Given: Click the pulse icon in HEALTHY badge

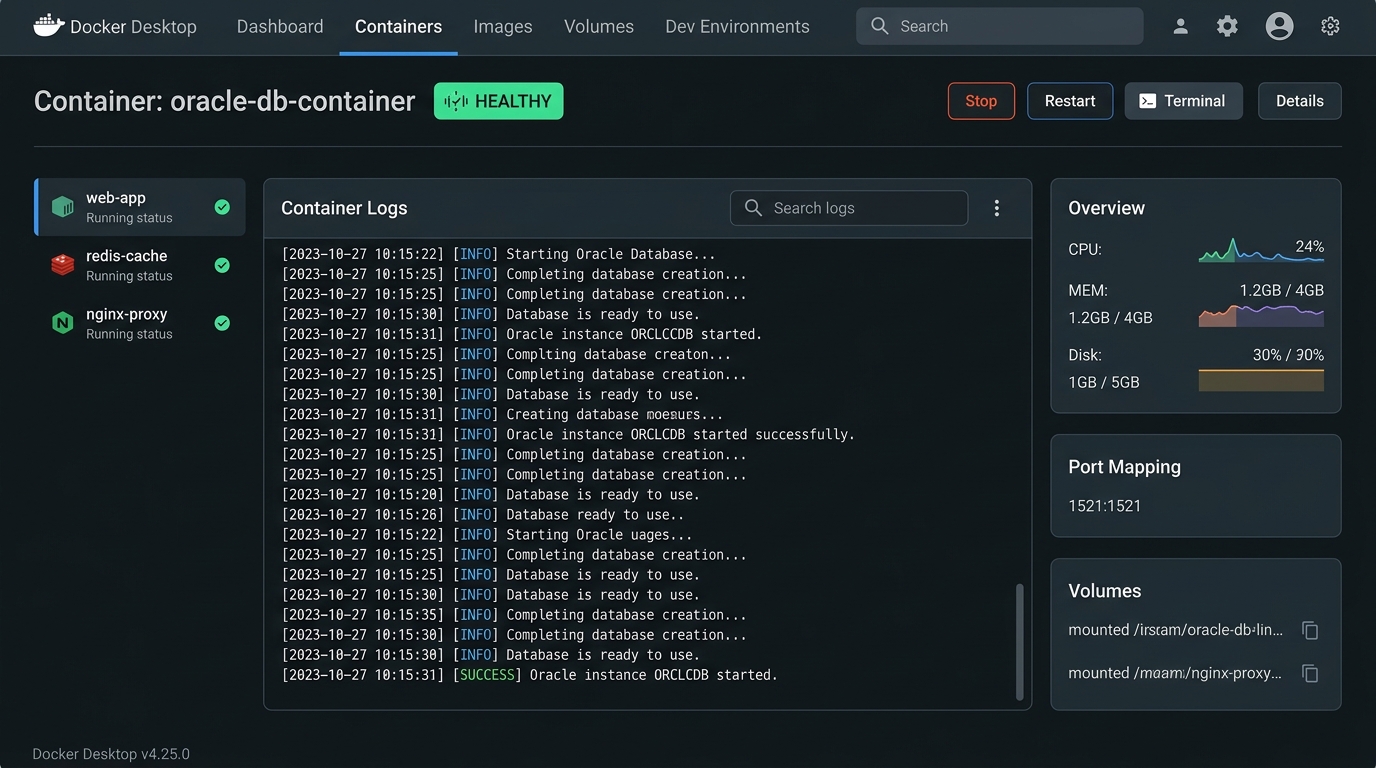Looking at the screenshot, I should click(456, 101).
